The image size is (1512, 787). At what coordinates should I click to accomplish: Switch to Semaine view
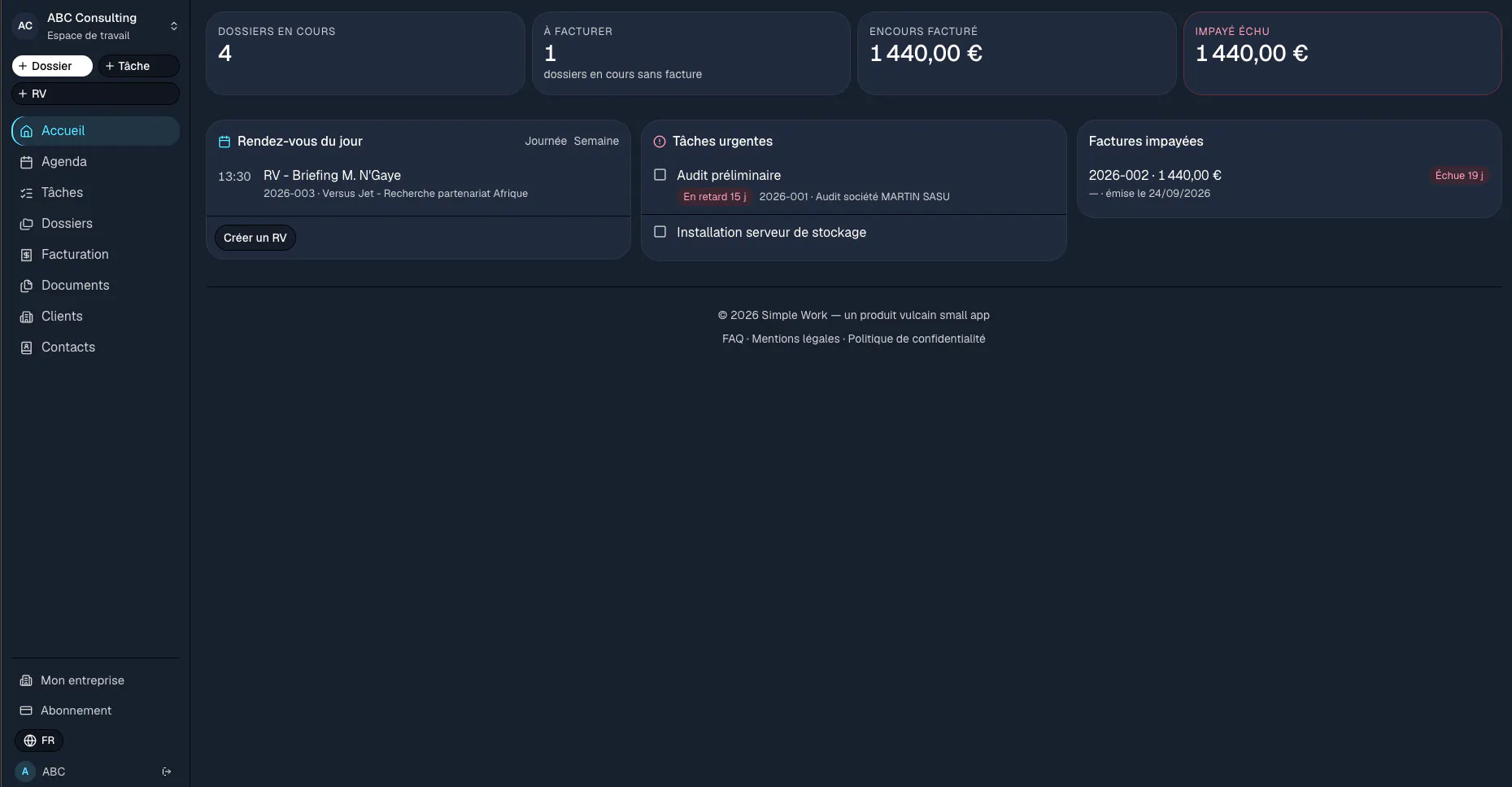tap(596, 141)
